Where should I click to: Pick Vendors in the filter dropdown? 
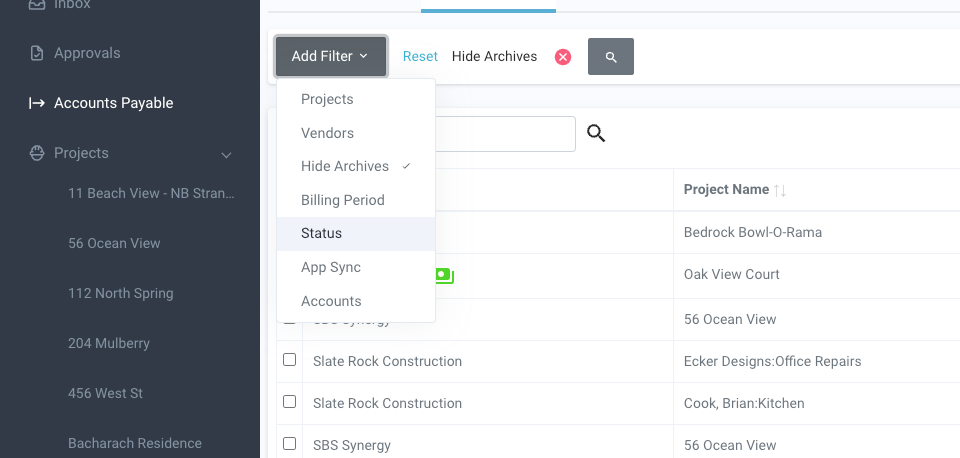pyautogui.click(x=328, y=133)
